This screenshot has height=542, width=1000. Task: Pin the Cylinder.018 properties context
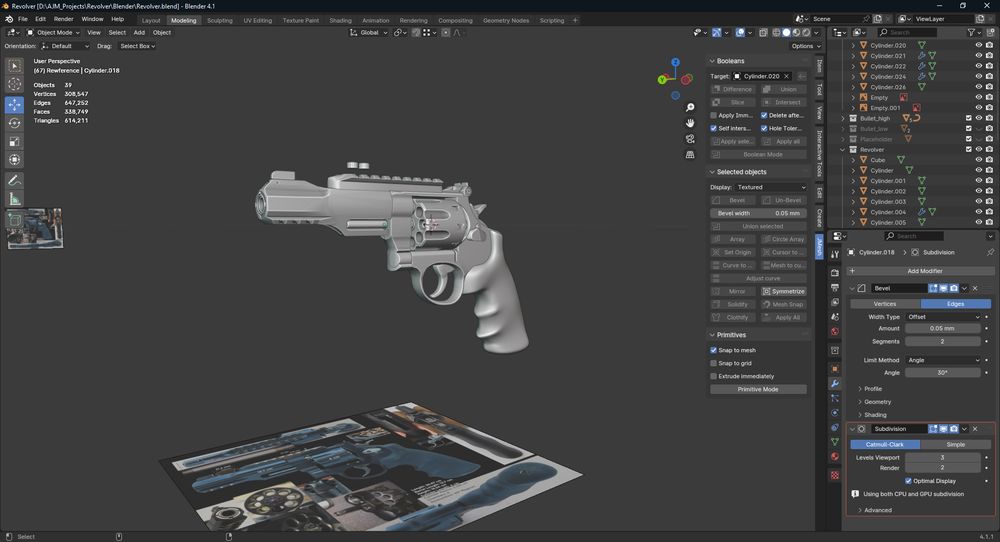[x=990, y=253]
